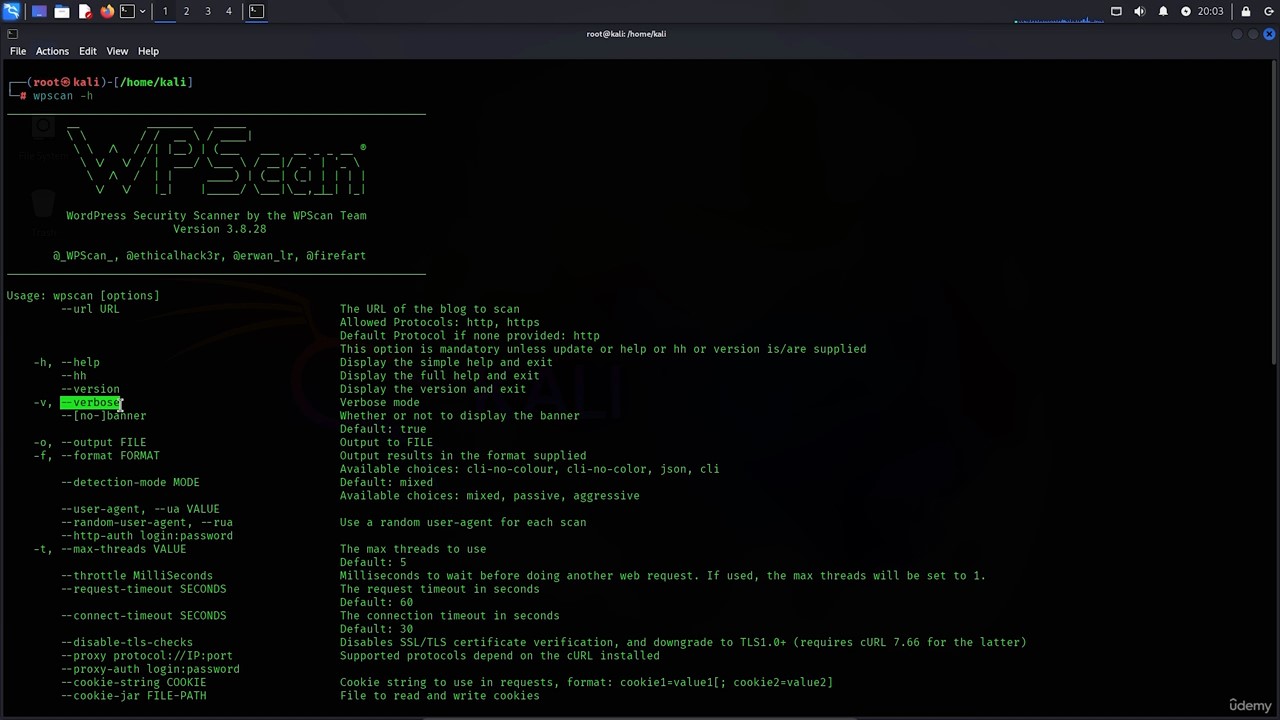Viewport: 1280px width, 720px height.
Task: Click the '-f, --format FORMAT' option
Action: tap(96, 456)
